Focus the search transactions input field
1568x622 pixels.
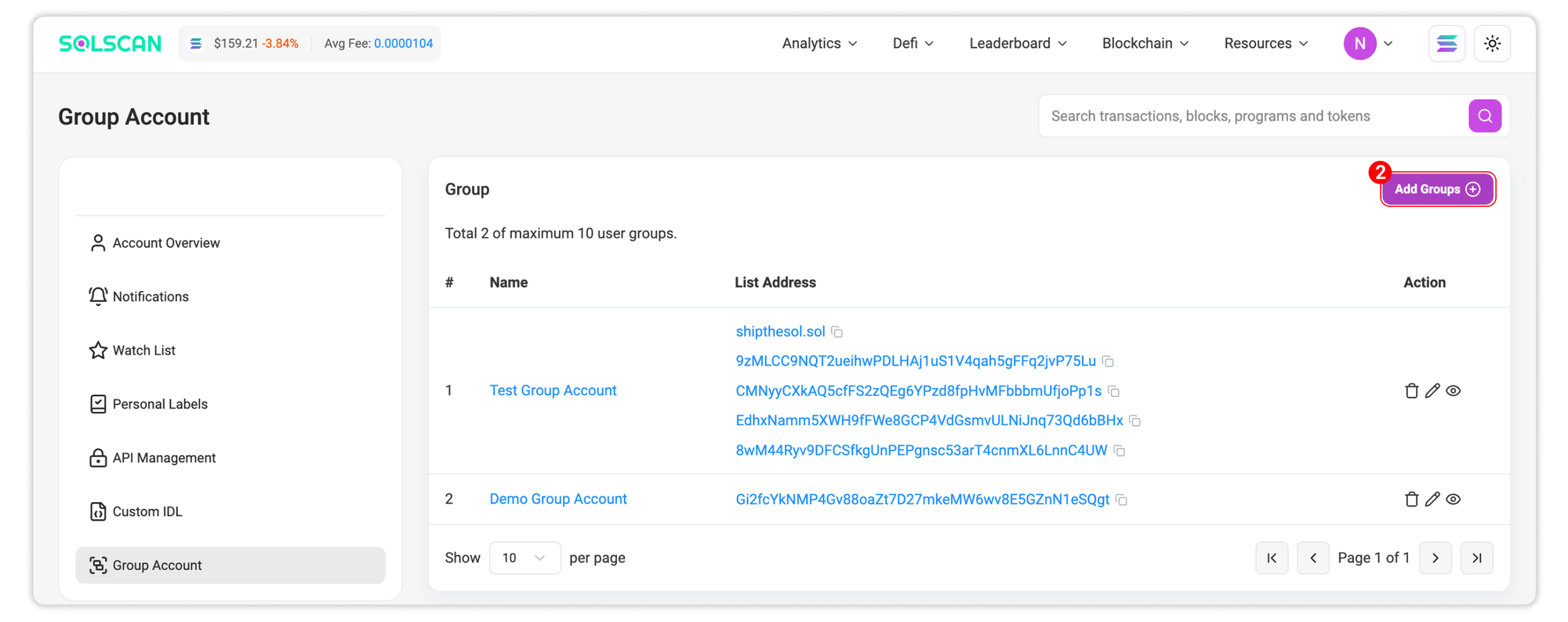click(1250, 116)
